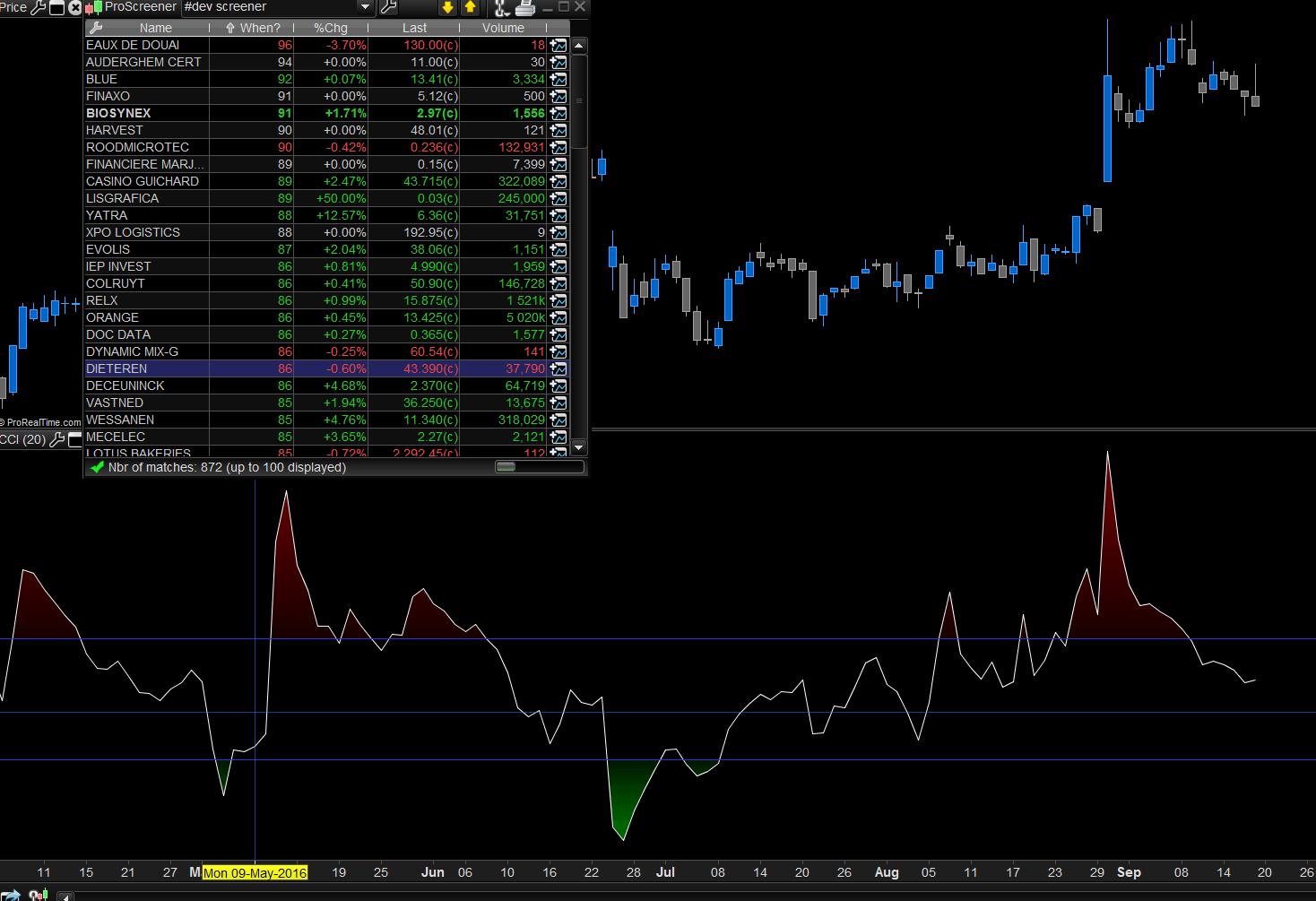
Task: Open chart icon for MECELEC row
Action: pos(558,437)
